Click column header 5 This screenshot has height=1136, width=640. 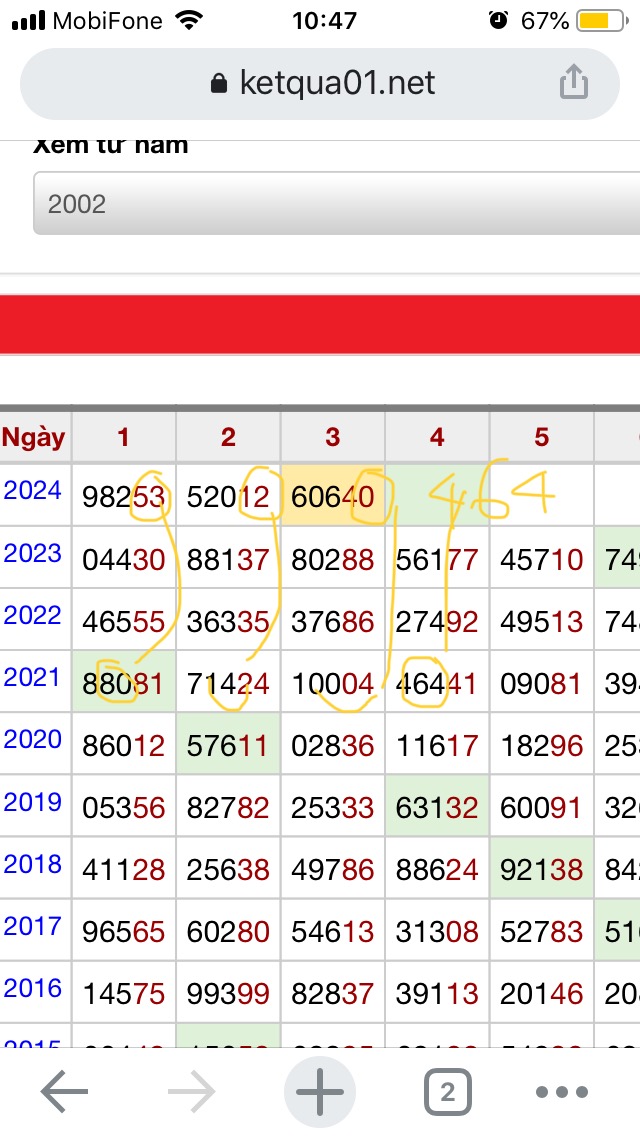[541, 438]
